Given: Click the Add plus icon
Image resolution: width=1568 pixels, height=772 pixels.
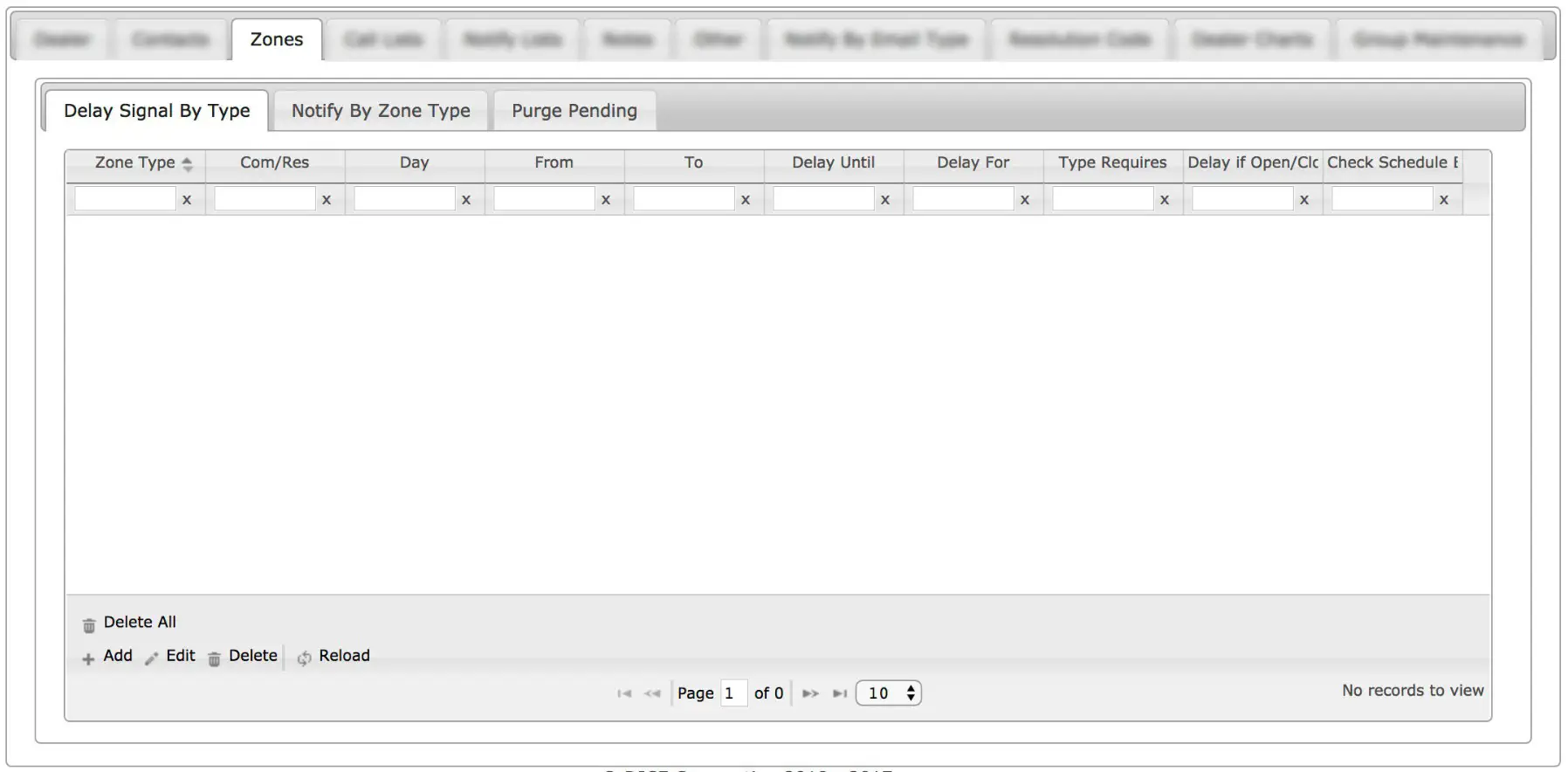Looking at the screenshot, I should (x=88, y=659).
